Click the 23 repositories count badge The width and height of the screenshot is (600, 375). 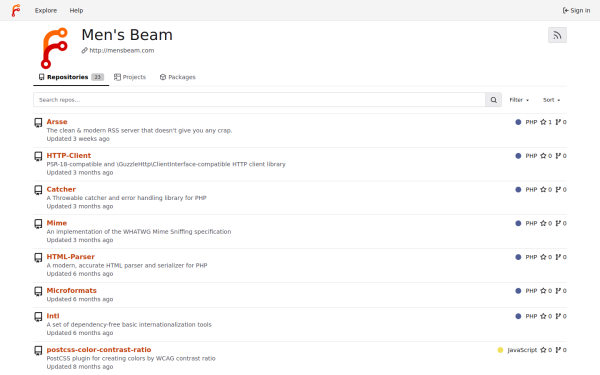(x=98, y=77)
